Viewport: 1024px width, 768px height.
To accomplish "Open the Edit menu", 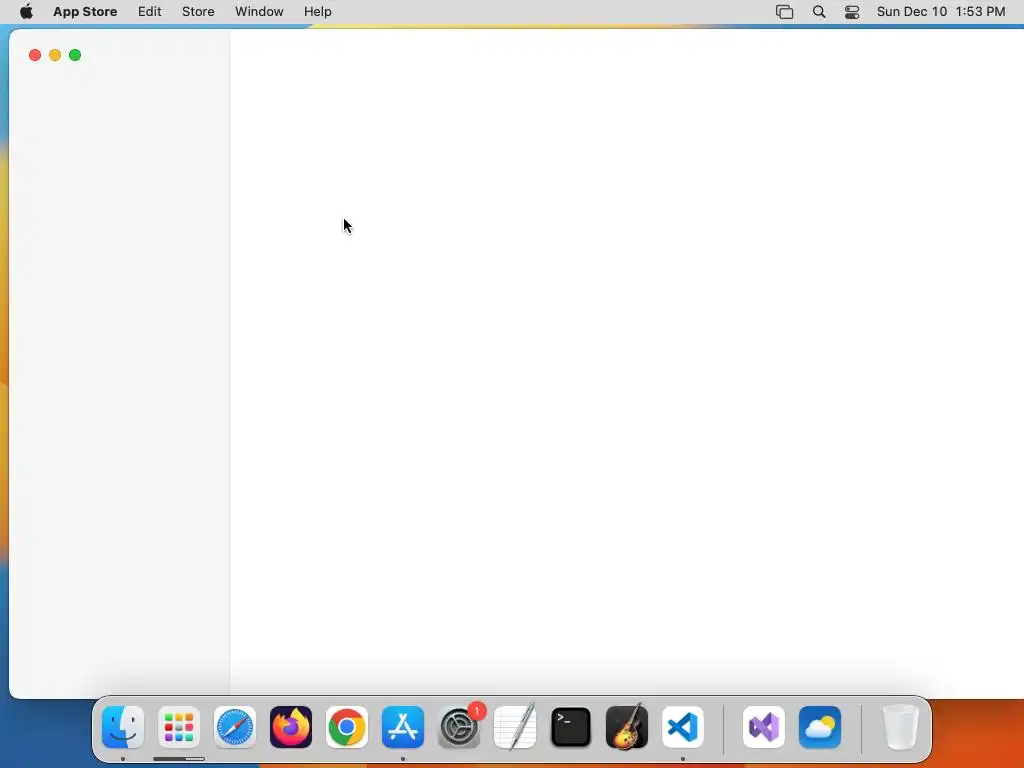I will tap(150, 12).
